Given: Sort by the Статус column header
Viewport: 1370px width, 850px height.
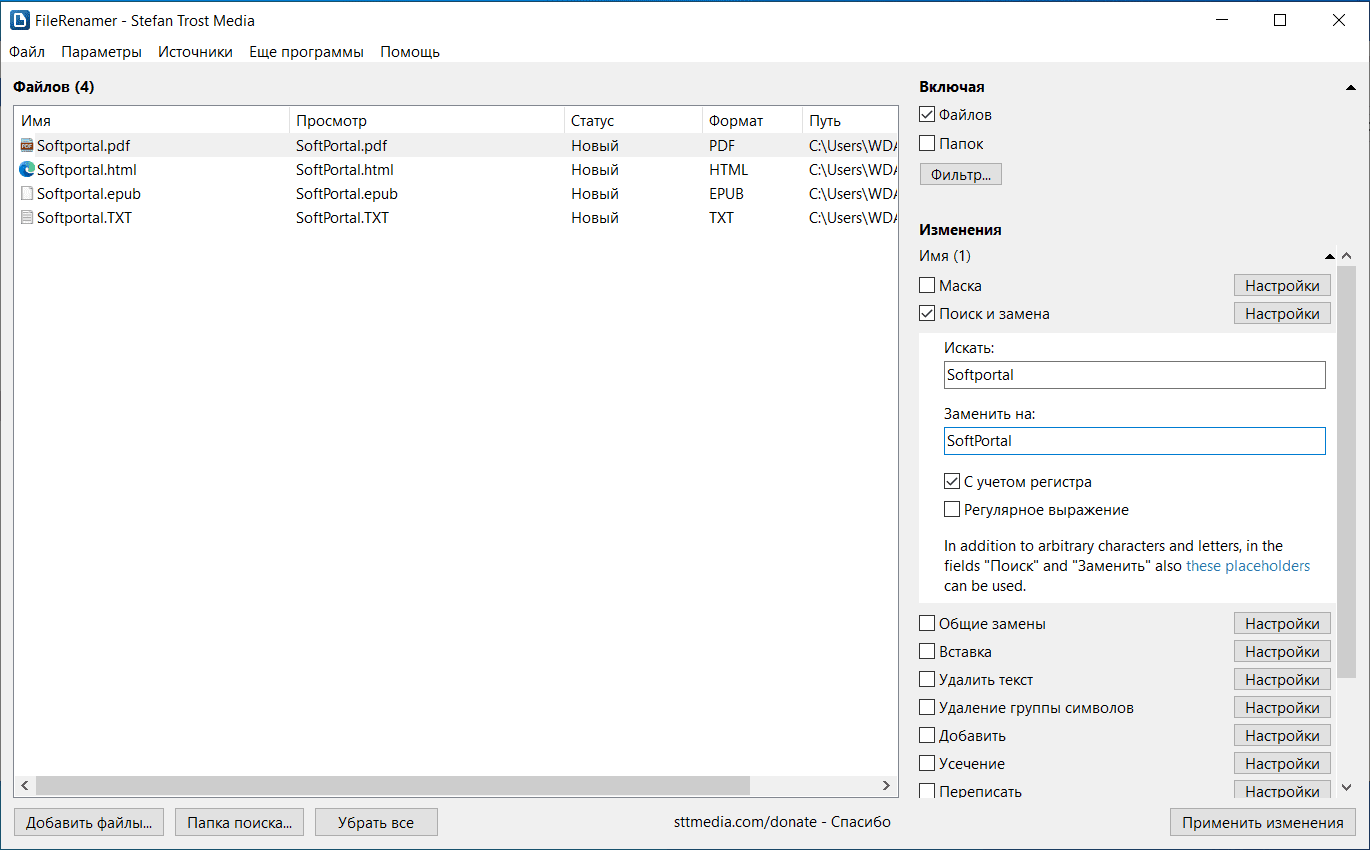Looking at the screenshot, I should (633, 121).
